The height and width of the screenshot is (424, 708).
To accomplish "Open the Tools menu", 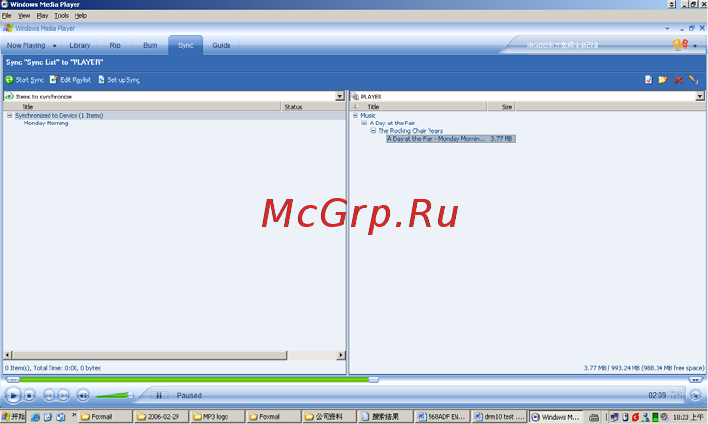I will coord(61,15).
